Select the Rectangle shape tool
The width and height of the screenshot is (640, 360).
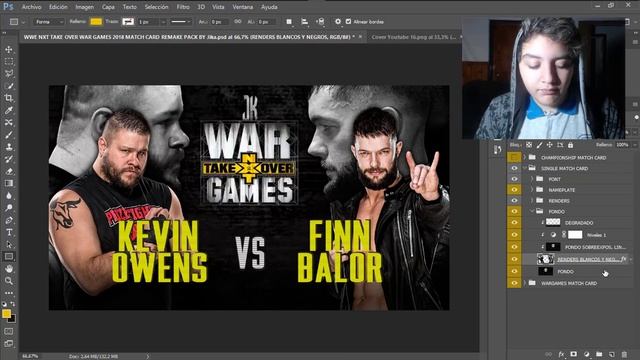9,257
